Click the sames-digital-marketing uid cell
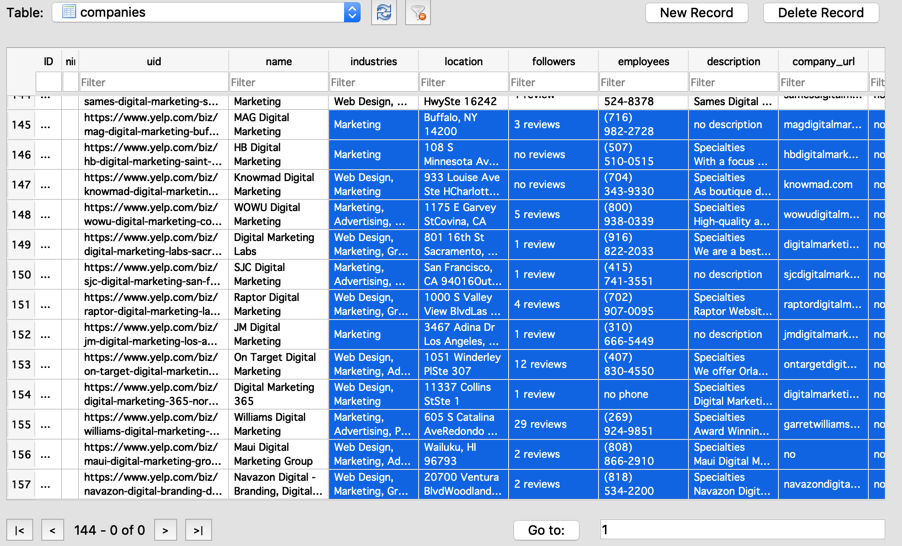This screenshot has width=902, height=546. click(154, 102)
